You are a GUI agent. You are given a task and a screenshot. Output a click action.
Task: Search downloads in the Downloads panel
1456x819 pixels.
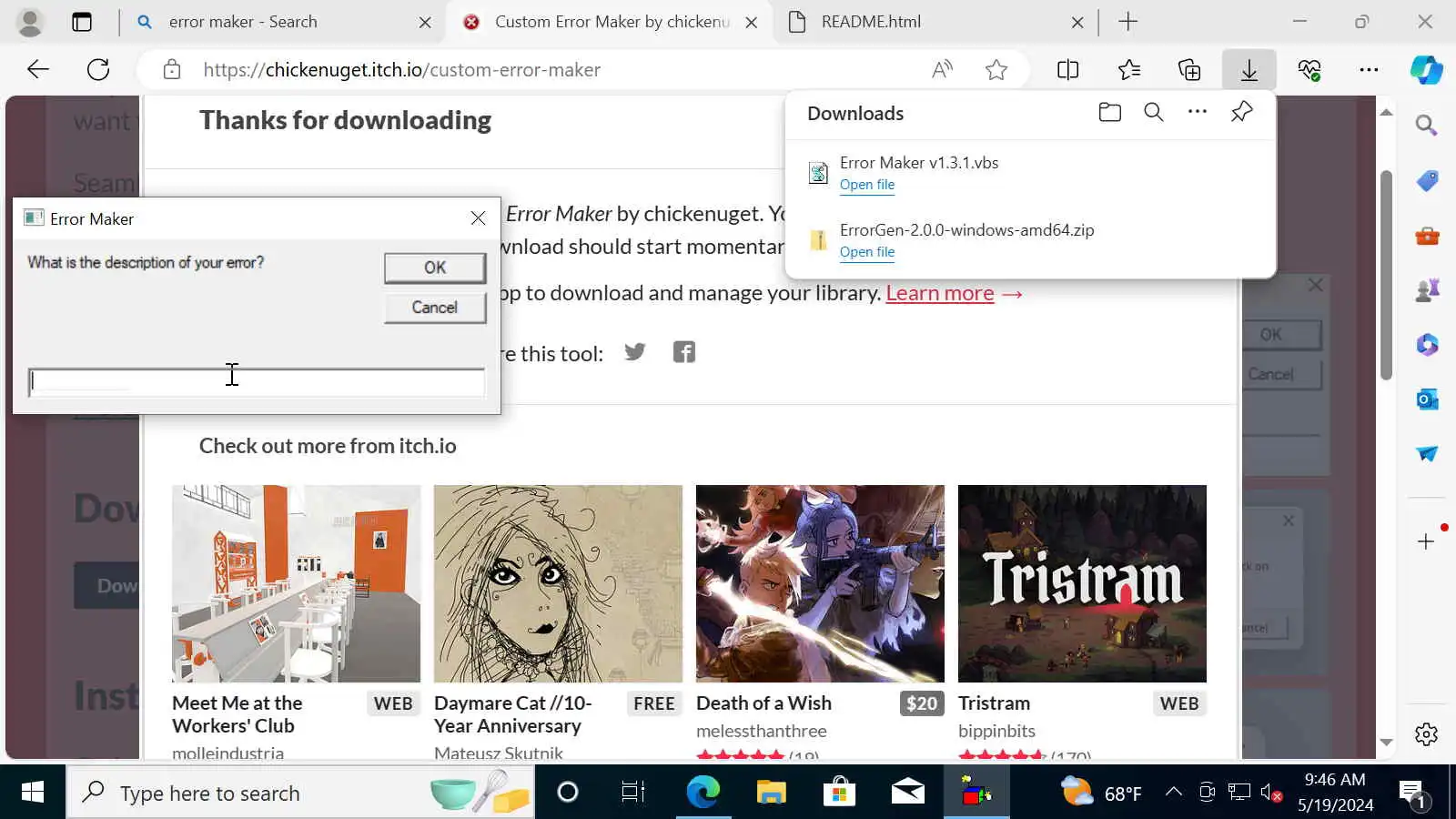1154,113
